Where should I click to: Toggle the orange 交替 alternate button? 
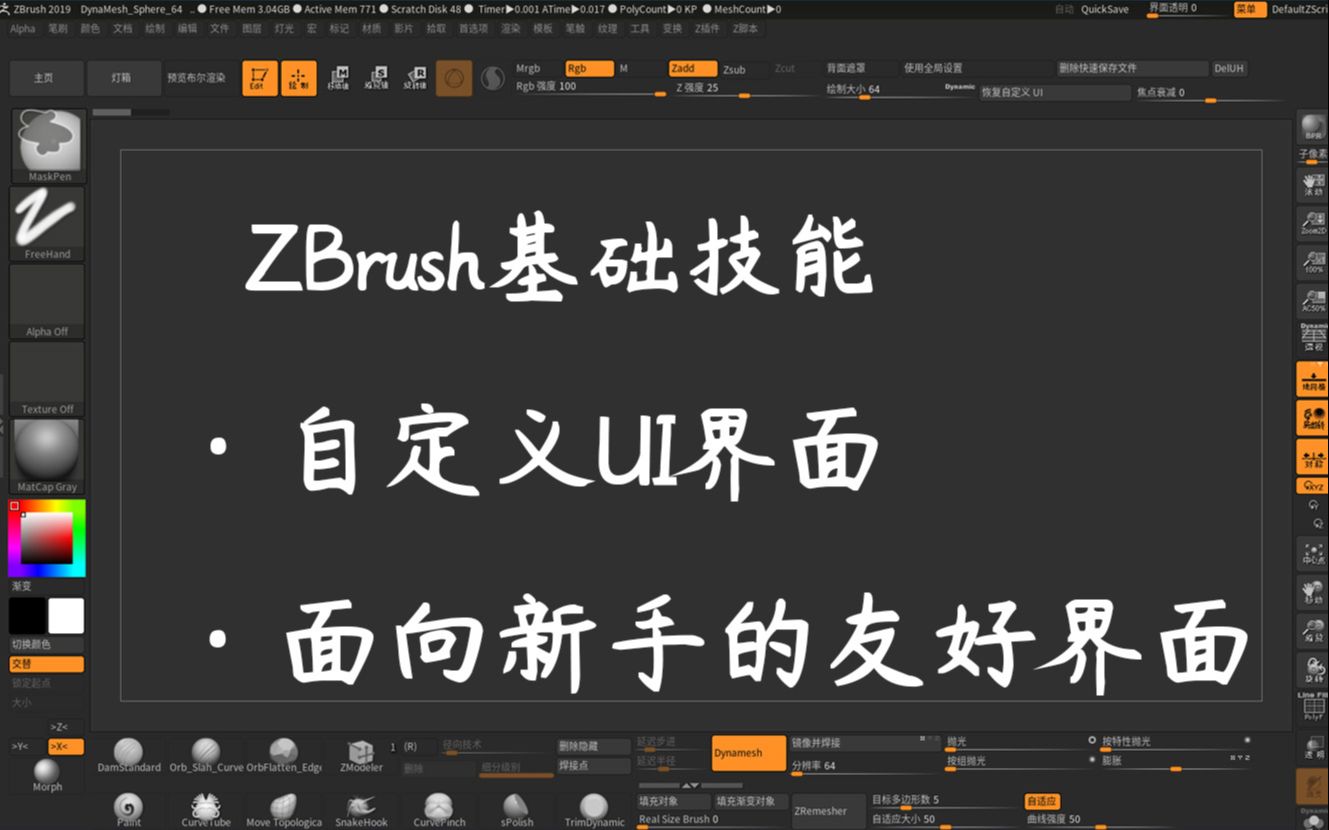[x=47, y=664]
